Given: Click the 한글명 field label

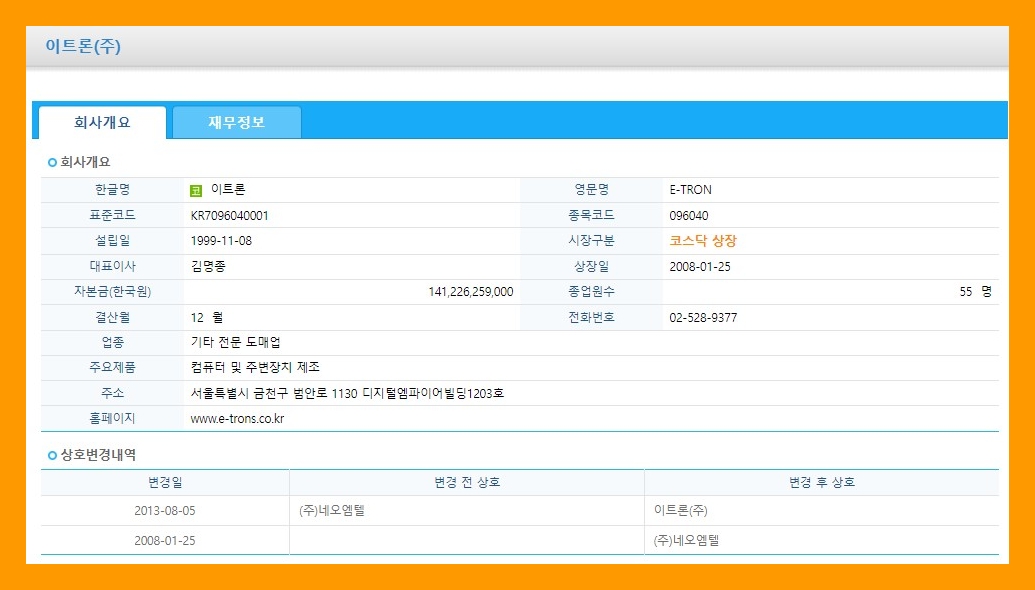Looking at the screenshot, I should pos(113,190).
